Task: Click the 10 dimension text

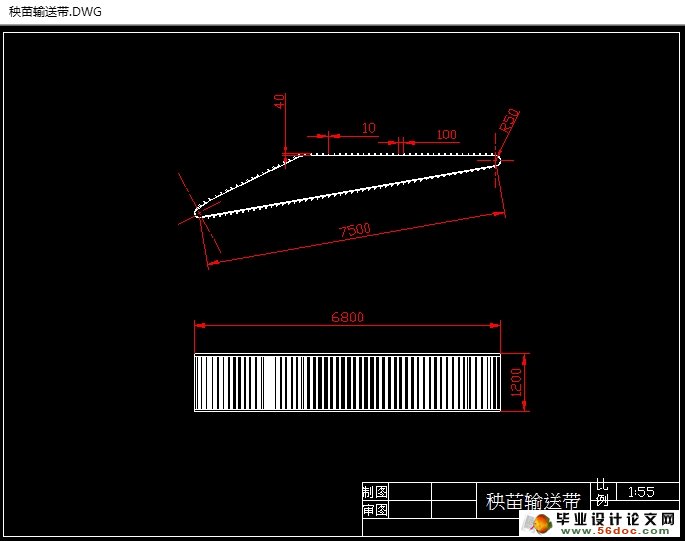Action: (x=369, y=128)
